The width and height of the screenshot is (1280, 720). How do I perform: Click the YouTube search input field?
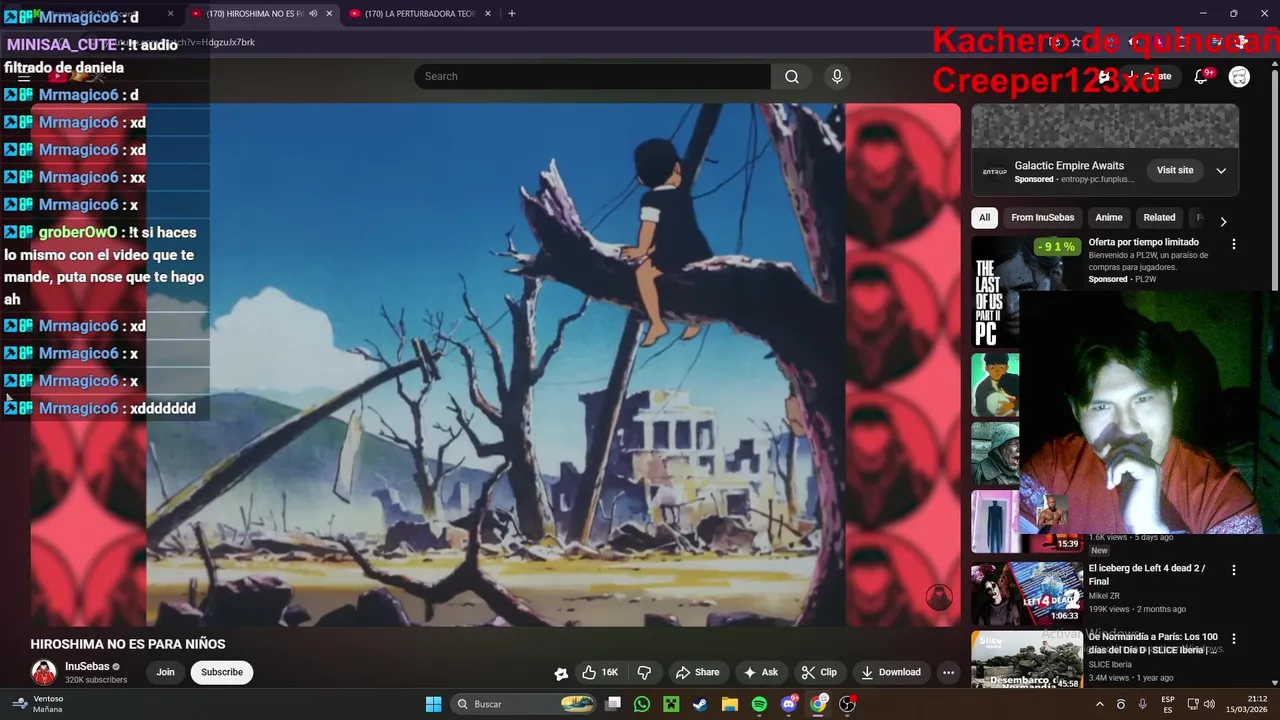(592, 76)
